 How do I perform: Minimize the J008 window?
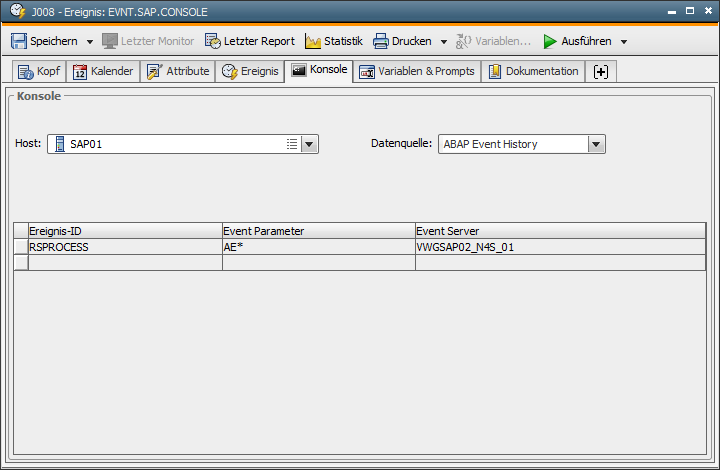pos(672,11)
